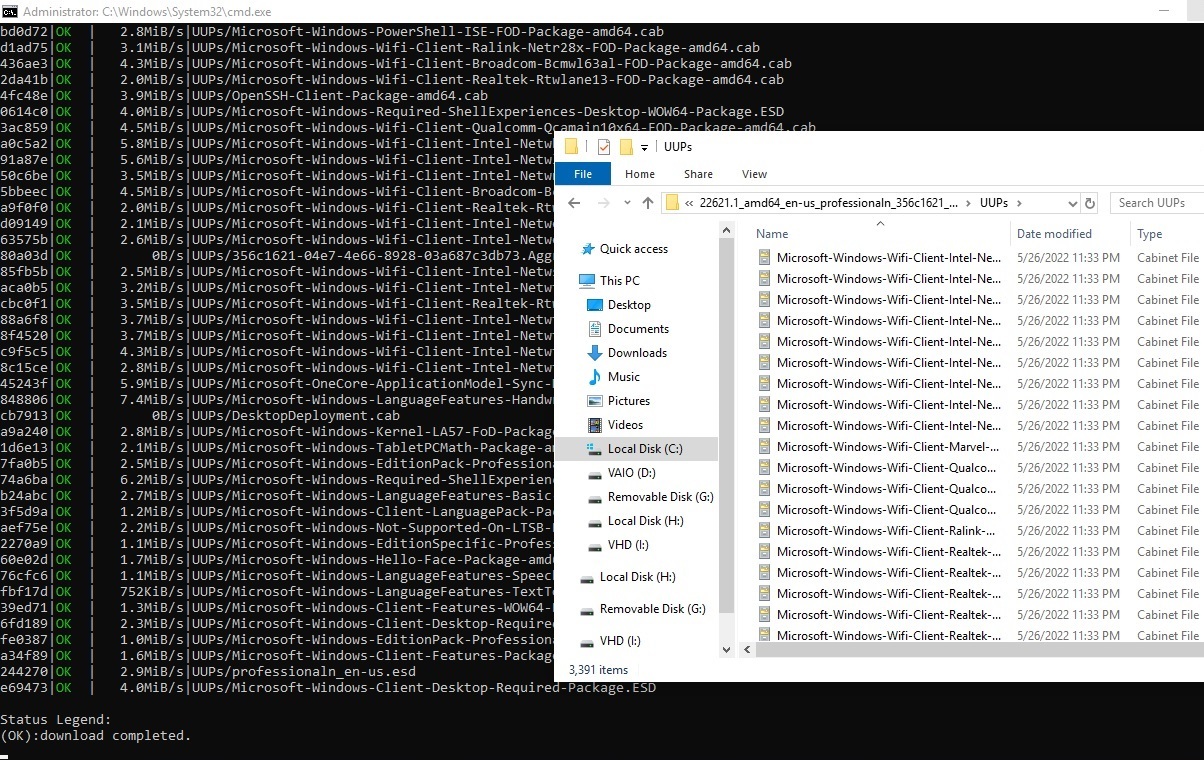Refresh the UUPs folder view
This screenshot has width=1204, height=760.
(x=1089, y=203)
